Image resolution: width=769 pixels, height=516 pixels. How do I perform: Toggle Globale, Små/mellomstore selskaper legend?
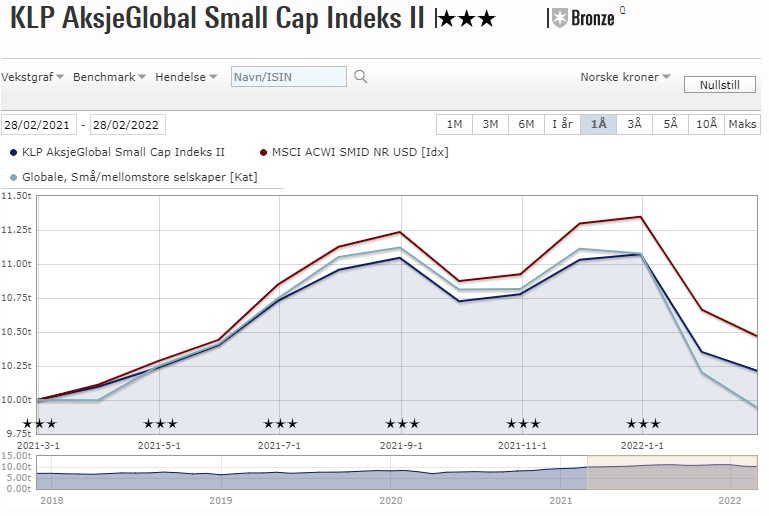[134, 177]
